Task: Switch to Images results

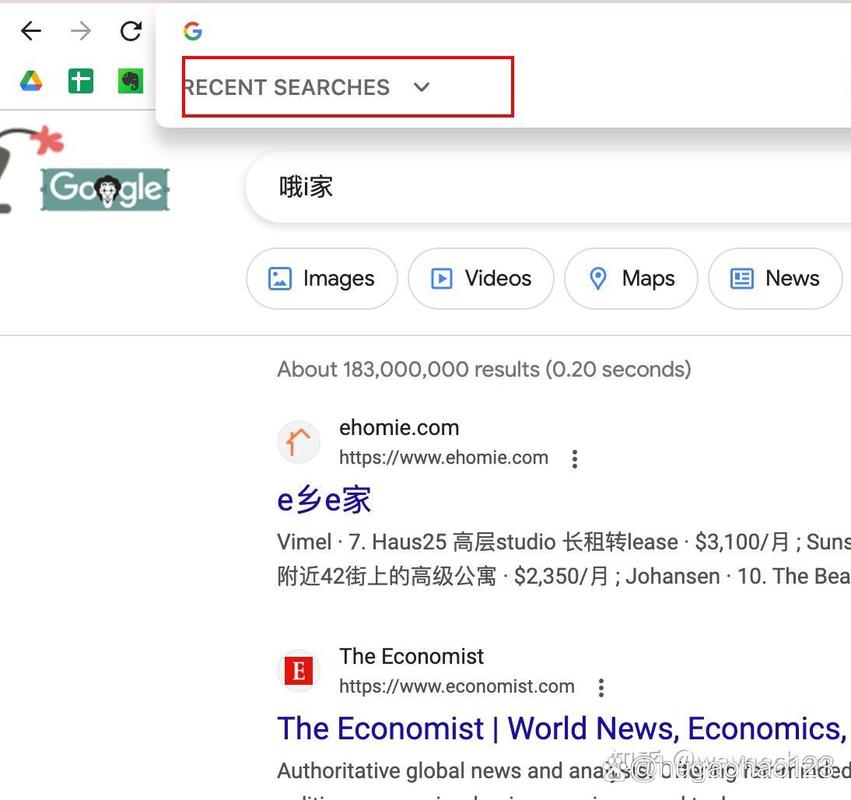Action: (322, 278)
